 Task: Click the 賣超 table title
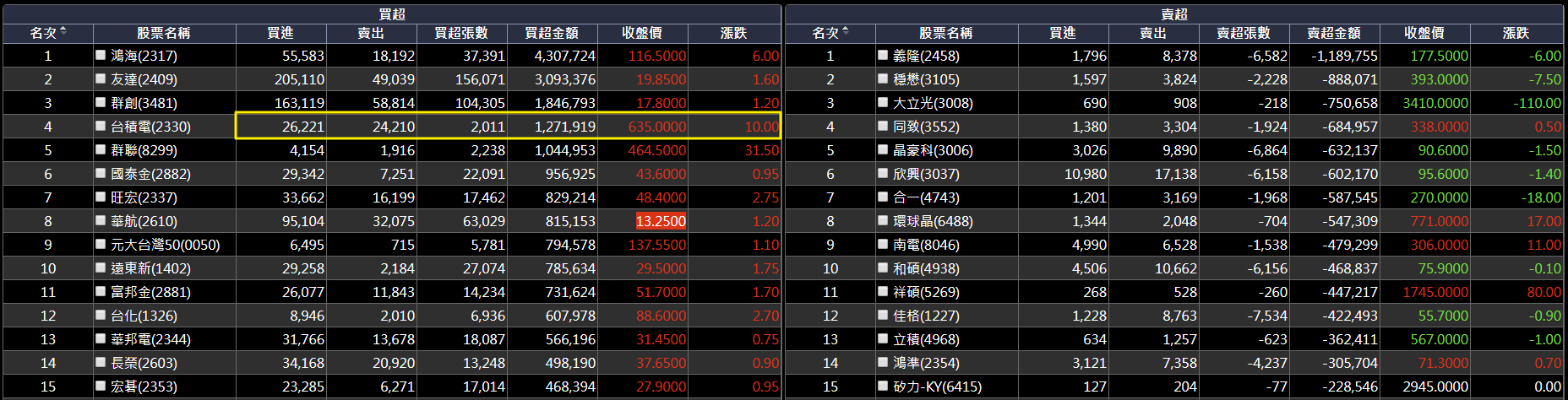(1174, 14)
